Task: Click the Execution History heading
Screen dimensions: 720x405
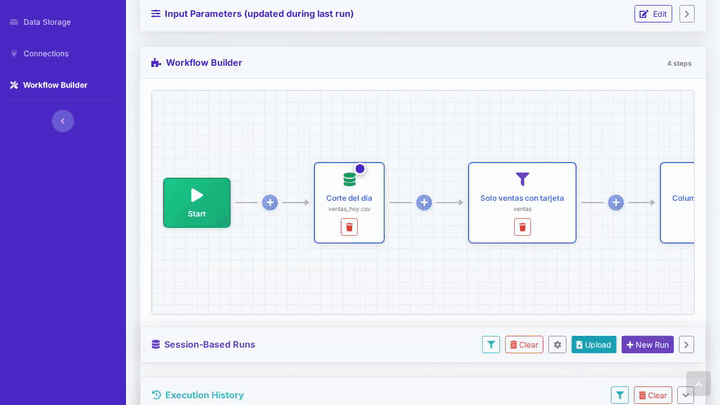Action: [204, 395]
